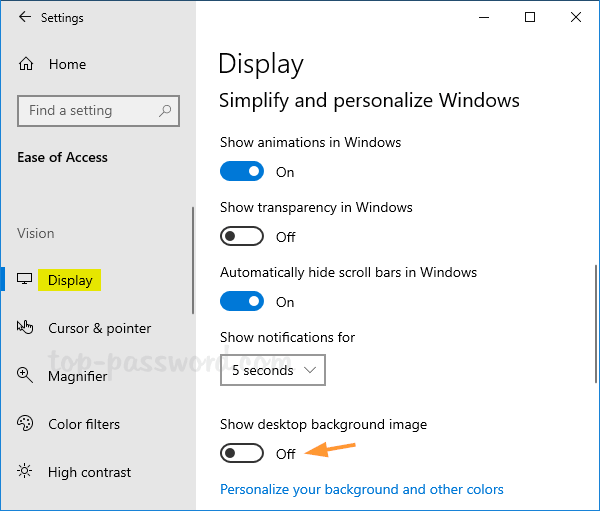Click the Cursor & pointer icon
Viewport: 600px width, 511px height.
26,328
